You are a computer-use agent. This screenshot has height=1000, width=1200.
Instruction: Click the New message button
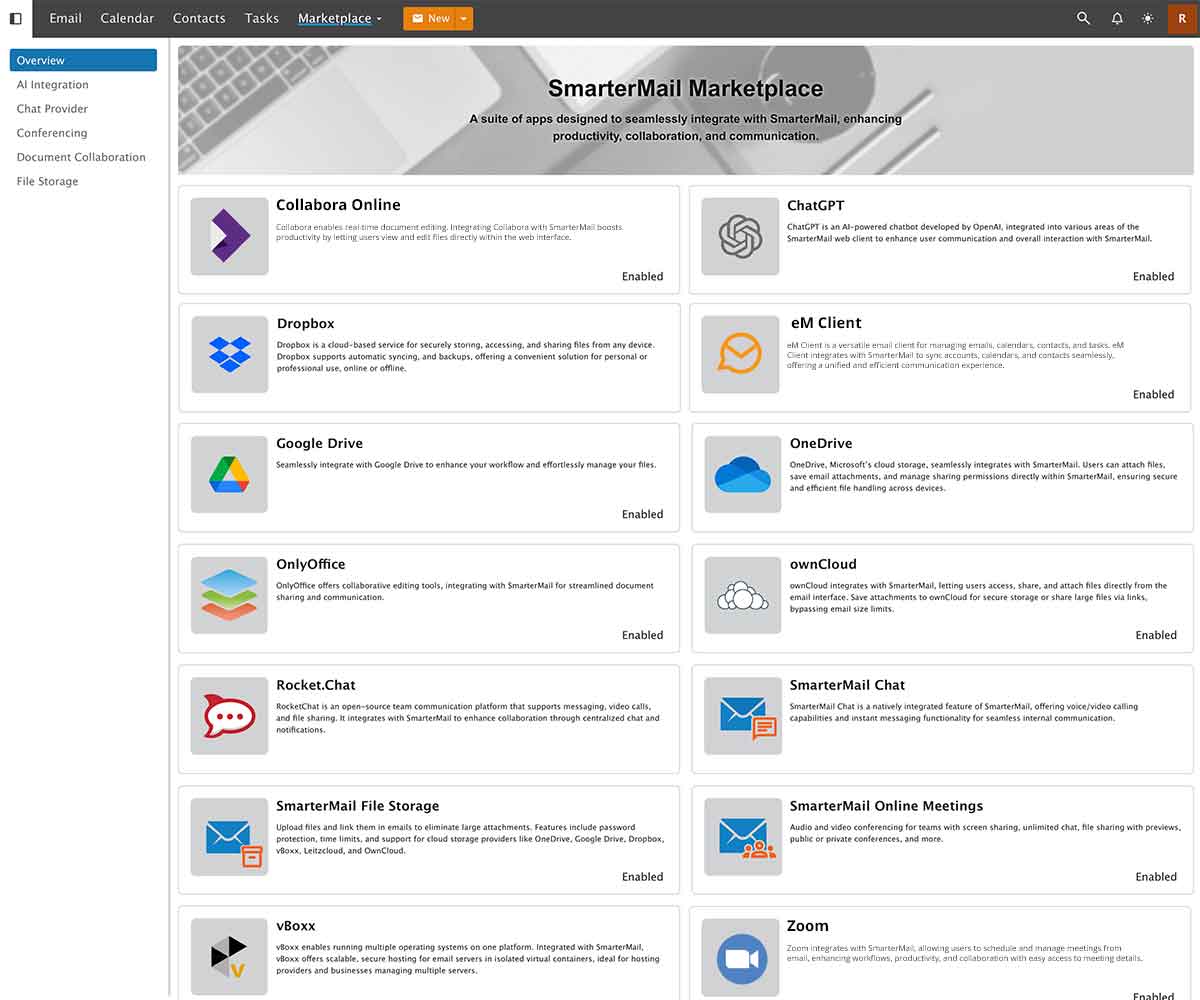tap(430, 18)
